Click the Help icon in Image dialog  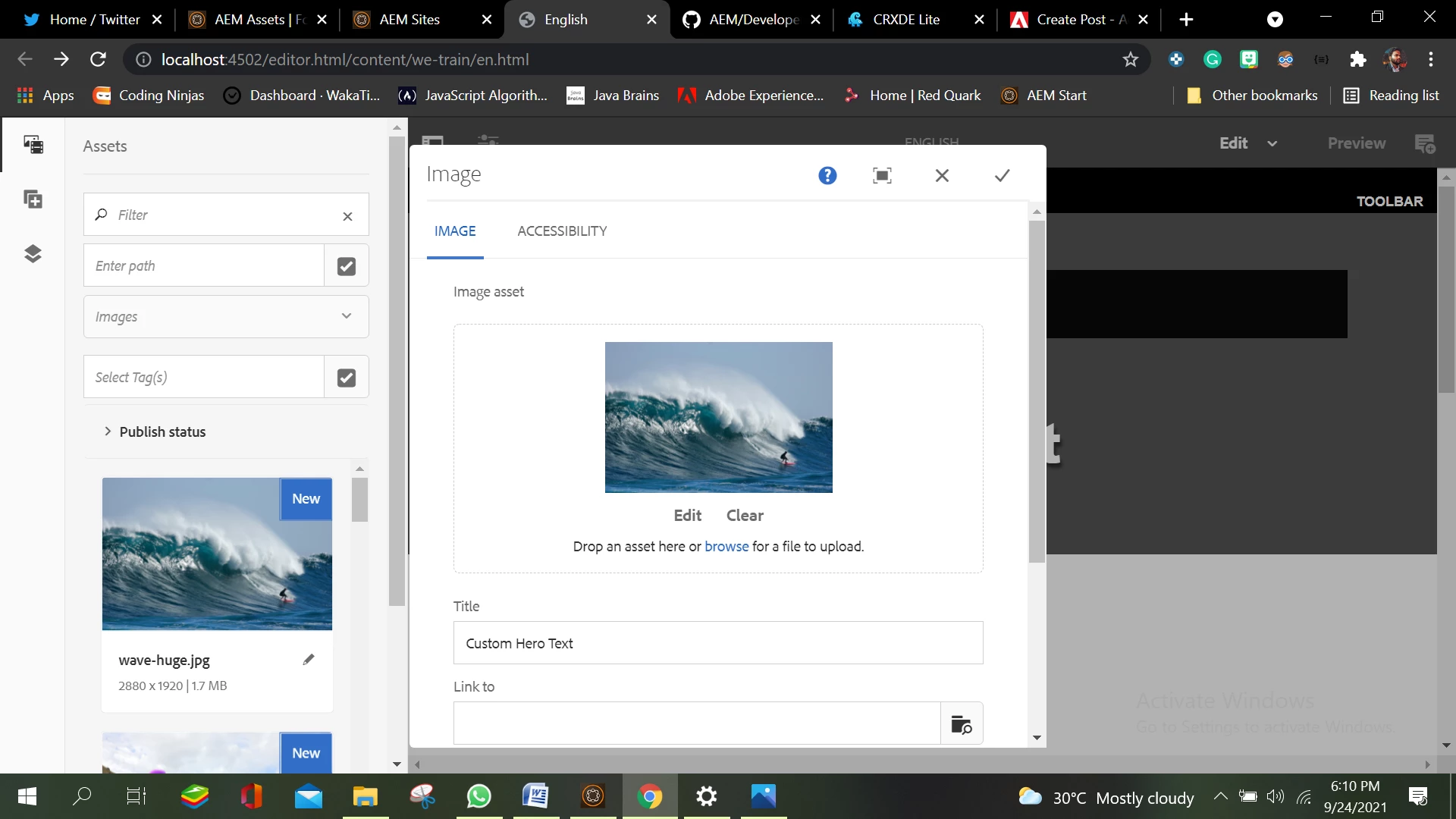827,176
